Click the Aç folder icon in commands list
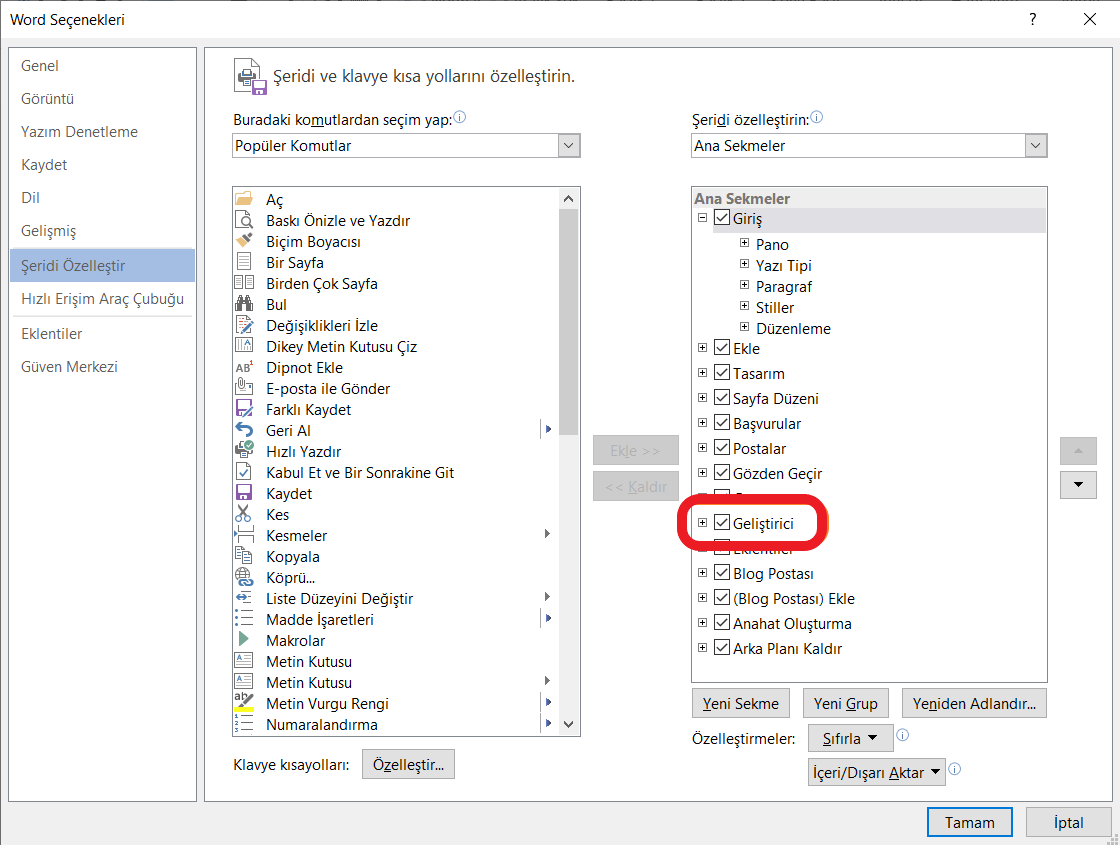 coord(244,199)
